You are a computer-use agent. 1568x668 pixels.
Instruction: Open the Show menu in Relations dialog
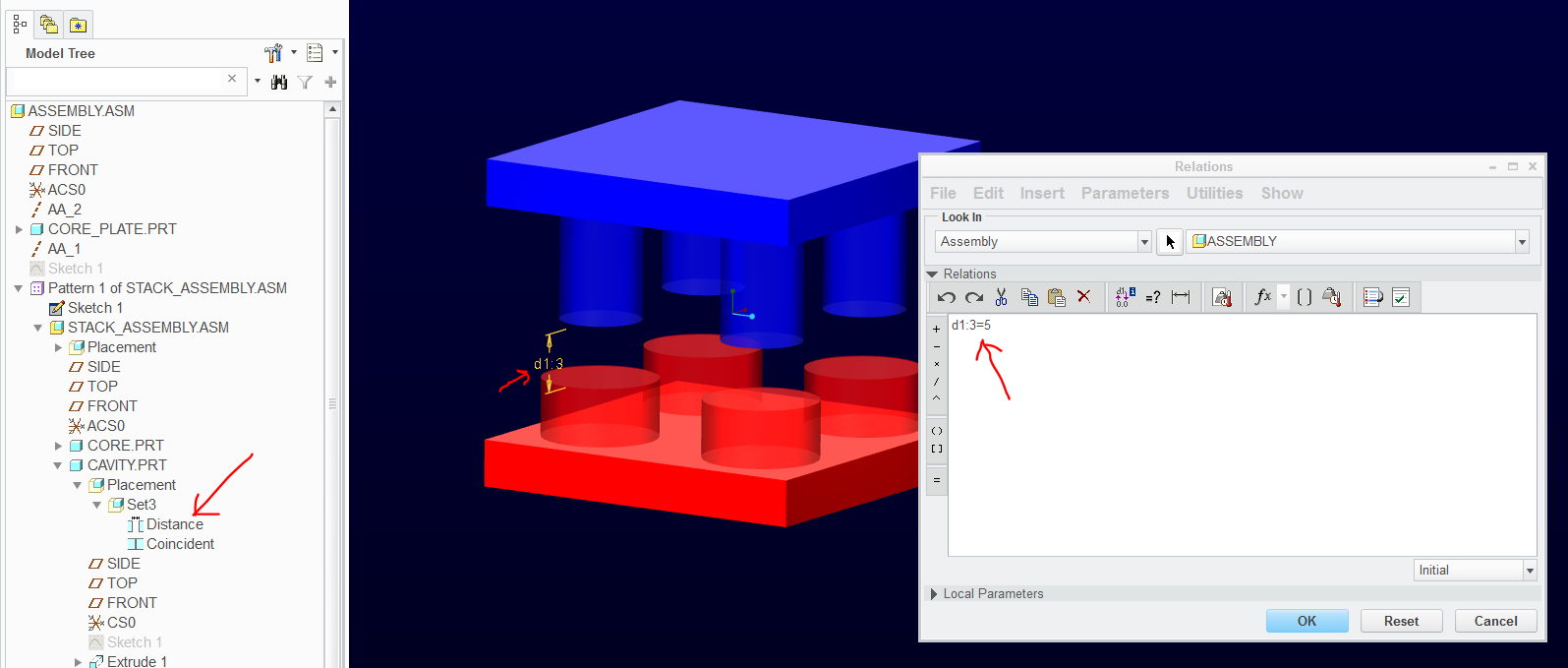1282,193
